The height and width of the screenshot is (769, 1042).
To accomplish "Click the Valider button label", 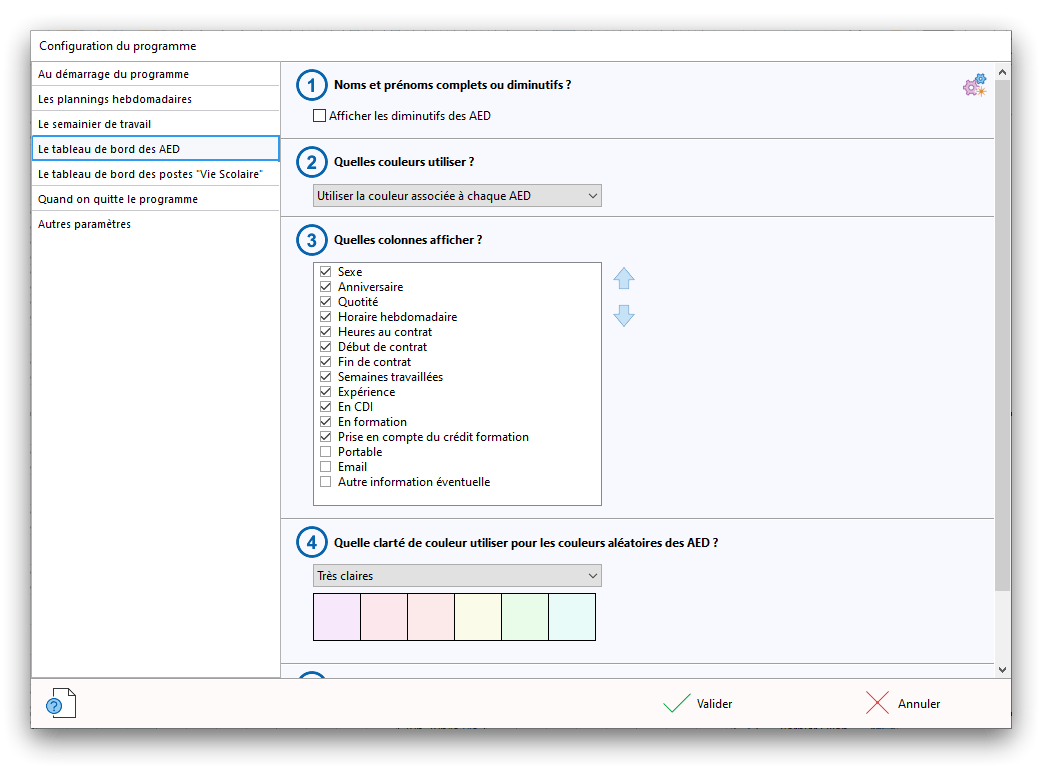I will click(x=714, y=704).
